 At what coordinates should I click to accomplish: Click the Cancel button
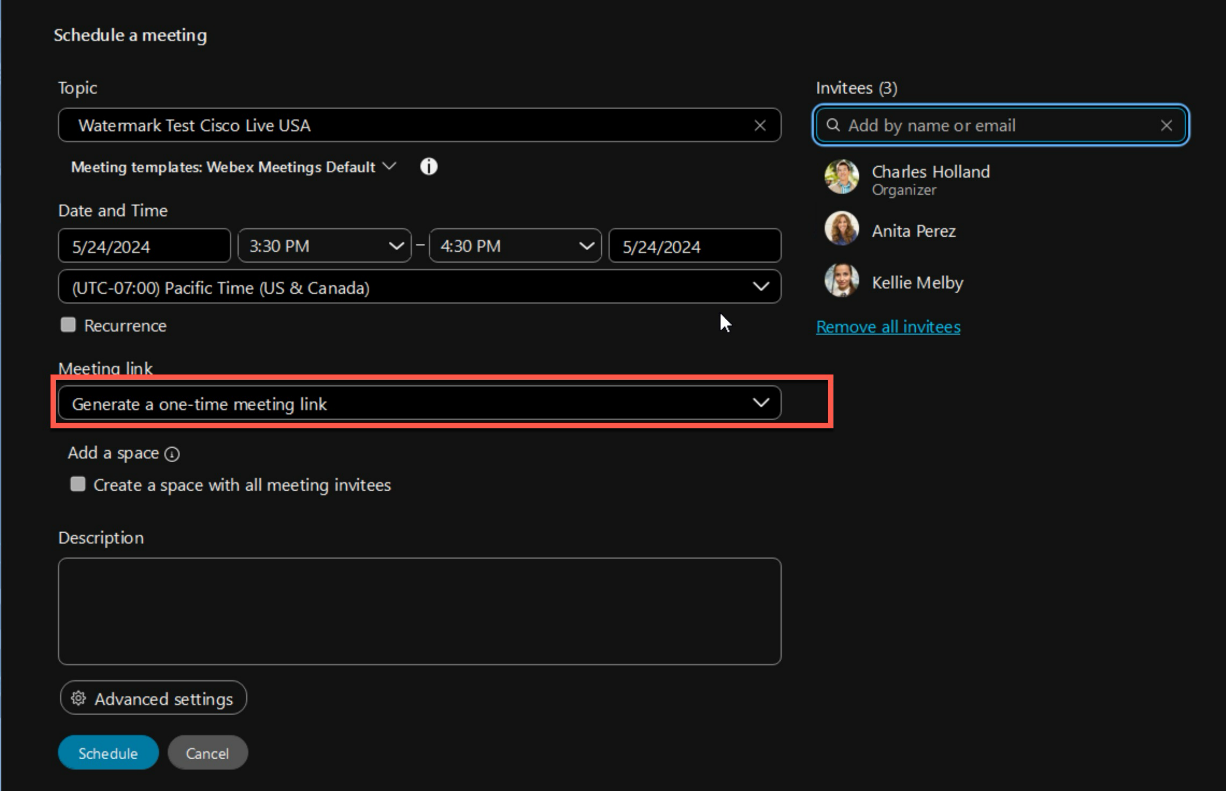pos(207,753)
